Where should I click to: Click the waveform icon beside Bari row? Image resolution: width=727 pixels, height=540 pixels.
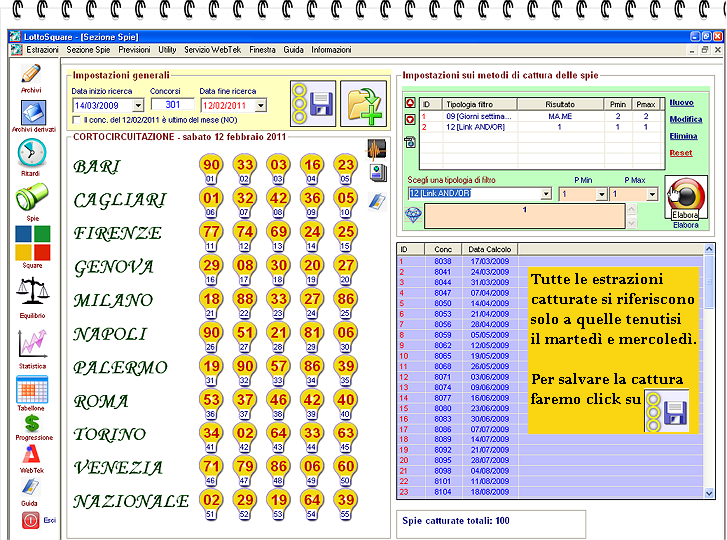point(376,150)
